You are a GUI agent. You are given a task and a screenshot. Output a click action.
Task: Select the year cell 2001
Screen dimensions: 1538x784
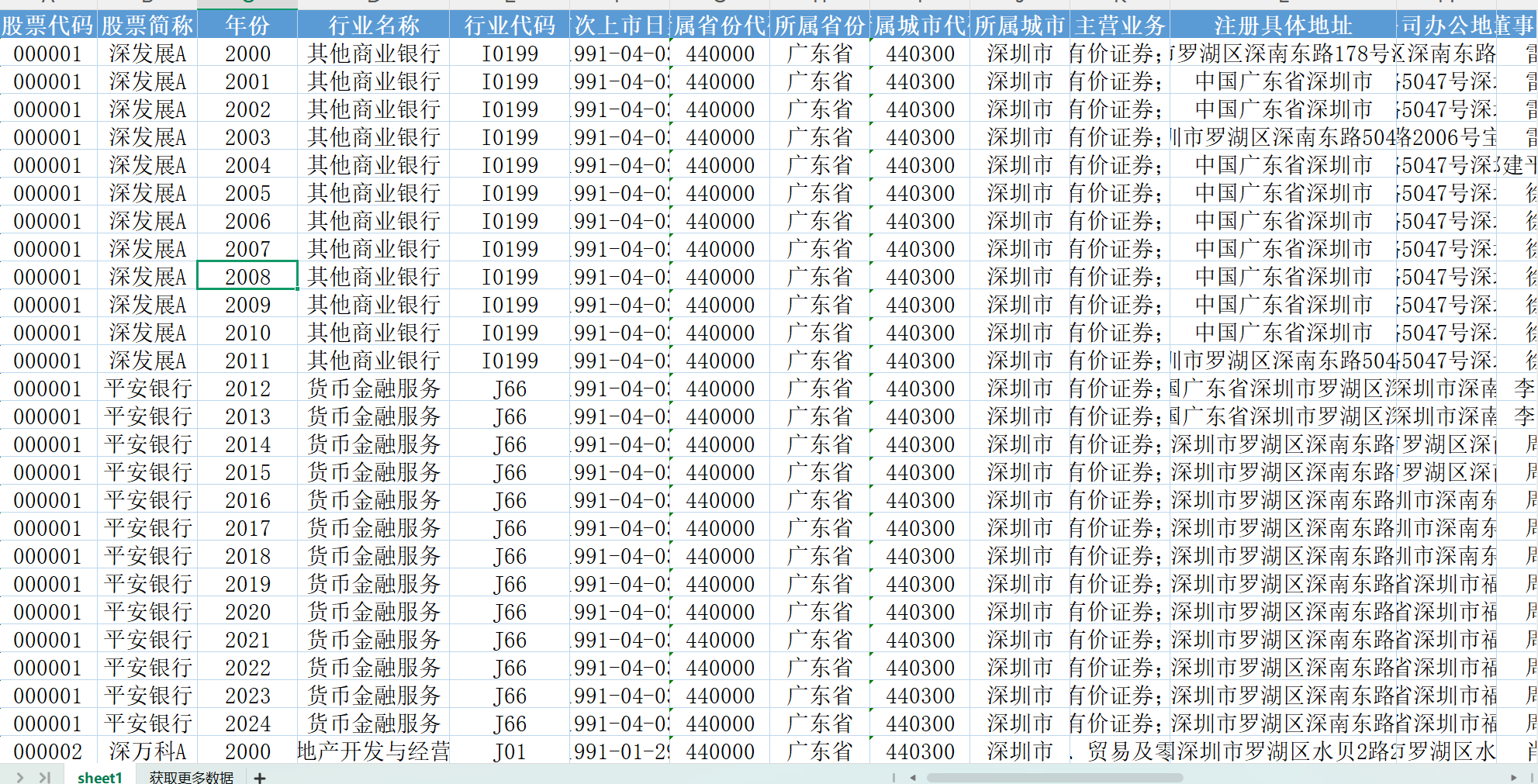click(x=247, y=81)
